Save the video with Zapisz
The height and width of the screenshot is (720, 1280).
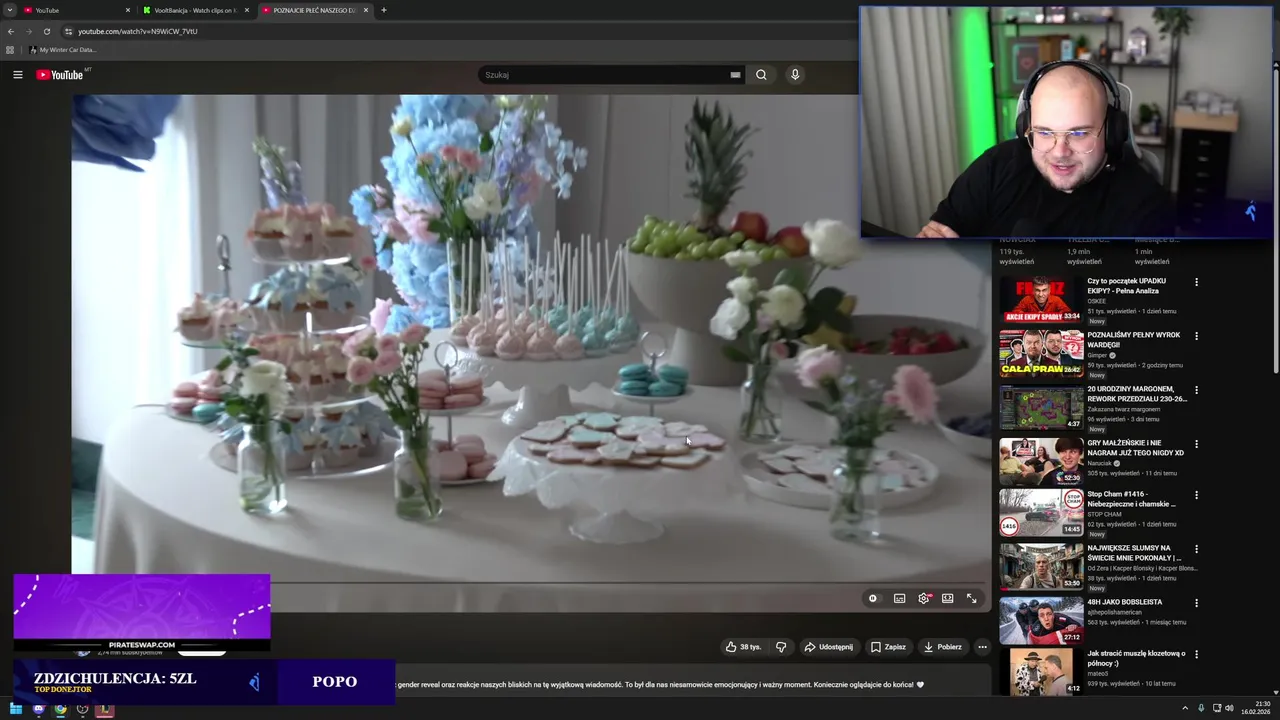pyautogui.click(x=888, y=647)
